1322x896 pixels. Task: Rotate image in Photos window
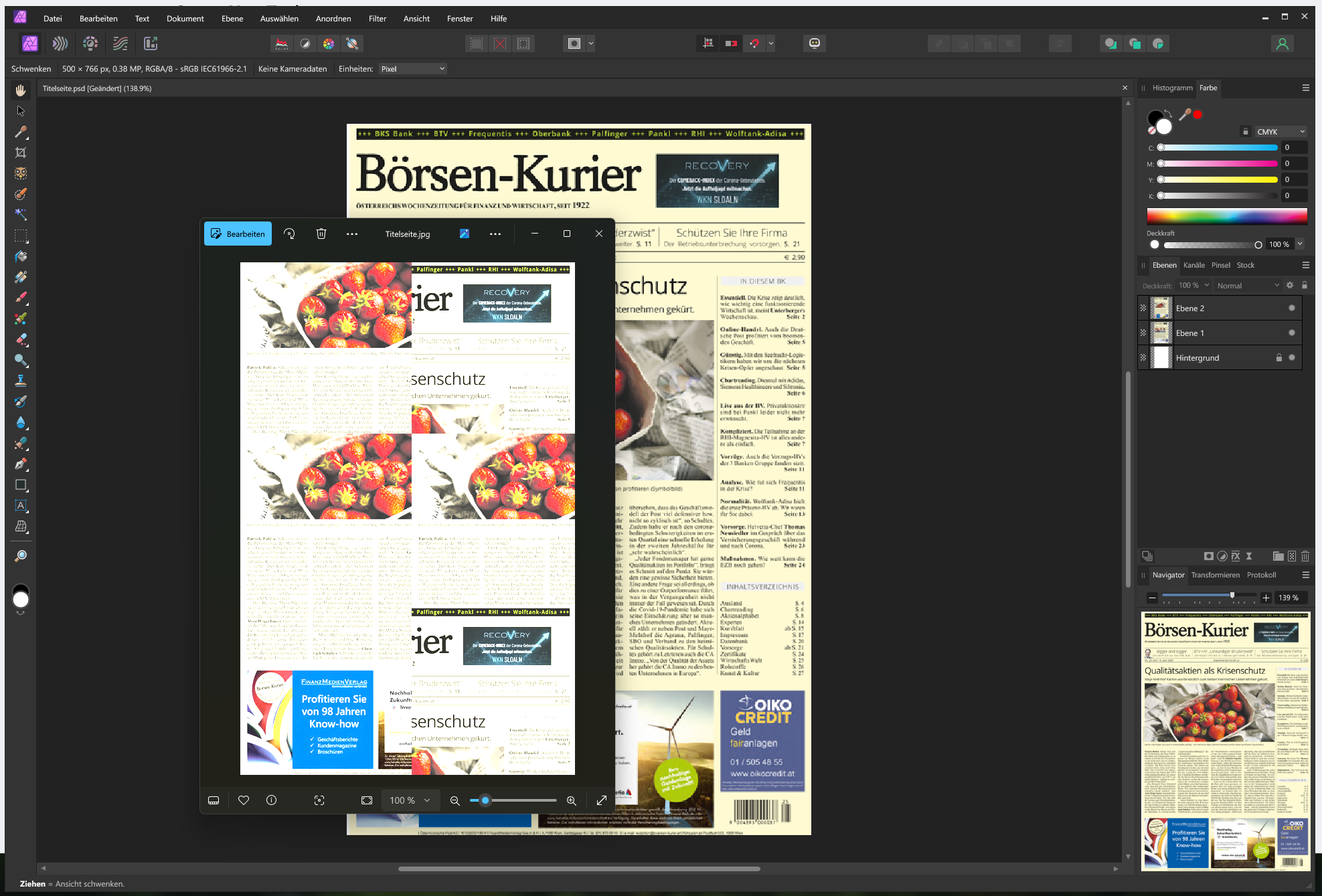[289, 234]
